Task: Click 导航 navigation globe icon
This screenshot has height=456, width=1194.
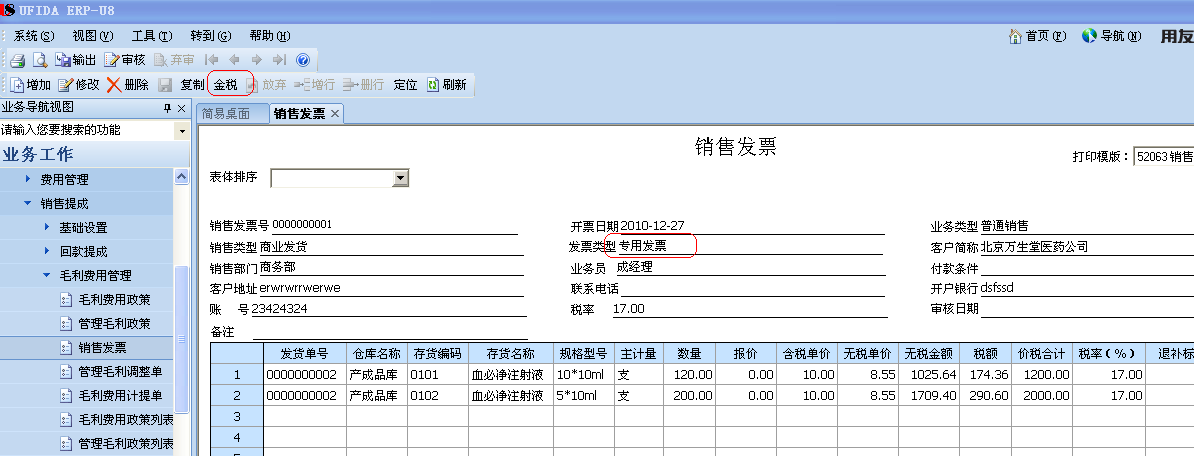Action: [x=1111, y=36]
